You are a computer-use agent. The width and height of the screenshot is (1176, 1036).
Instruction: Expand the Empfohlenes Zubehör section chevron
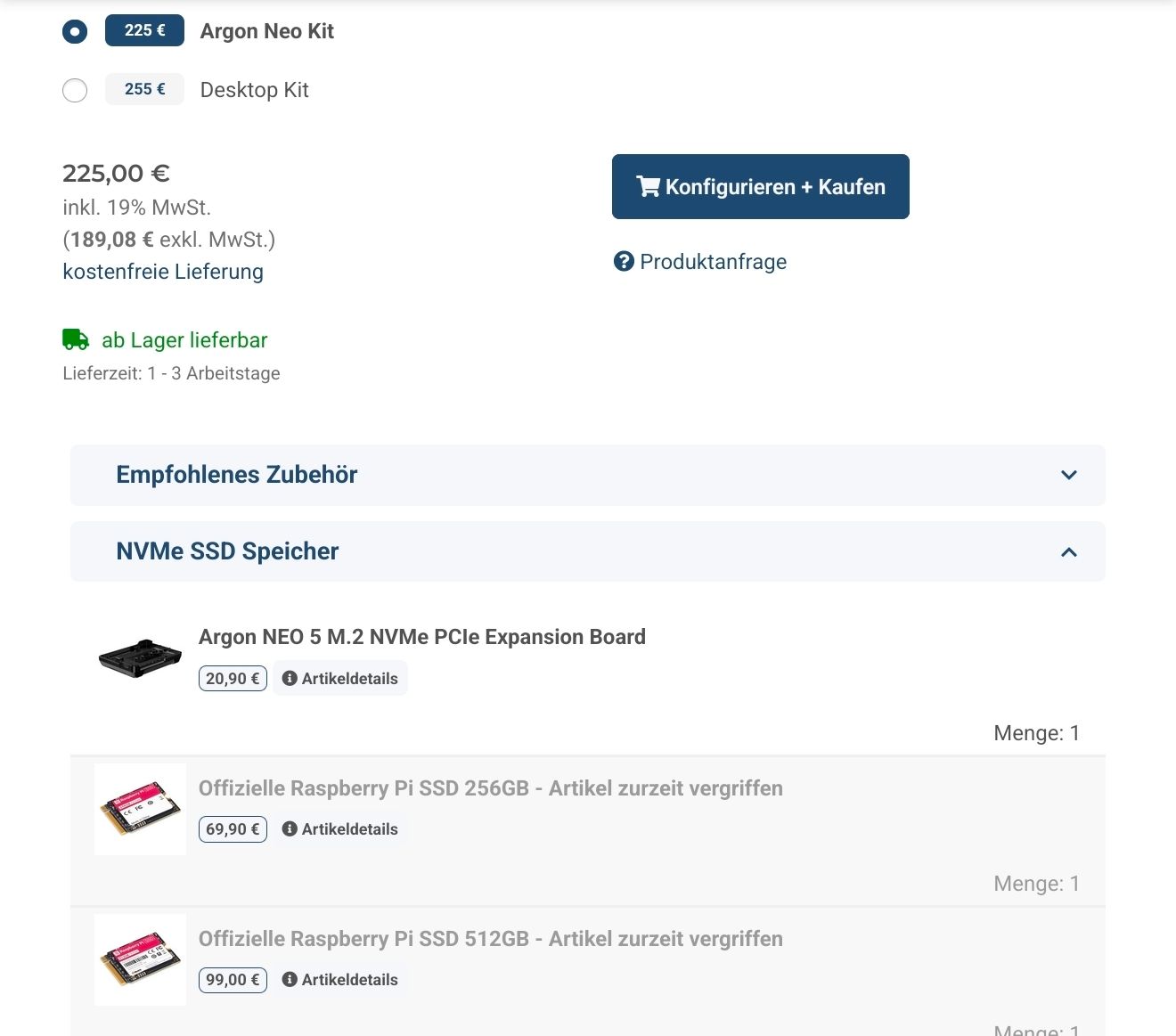pos(1069,475)
